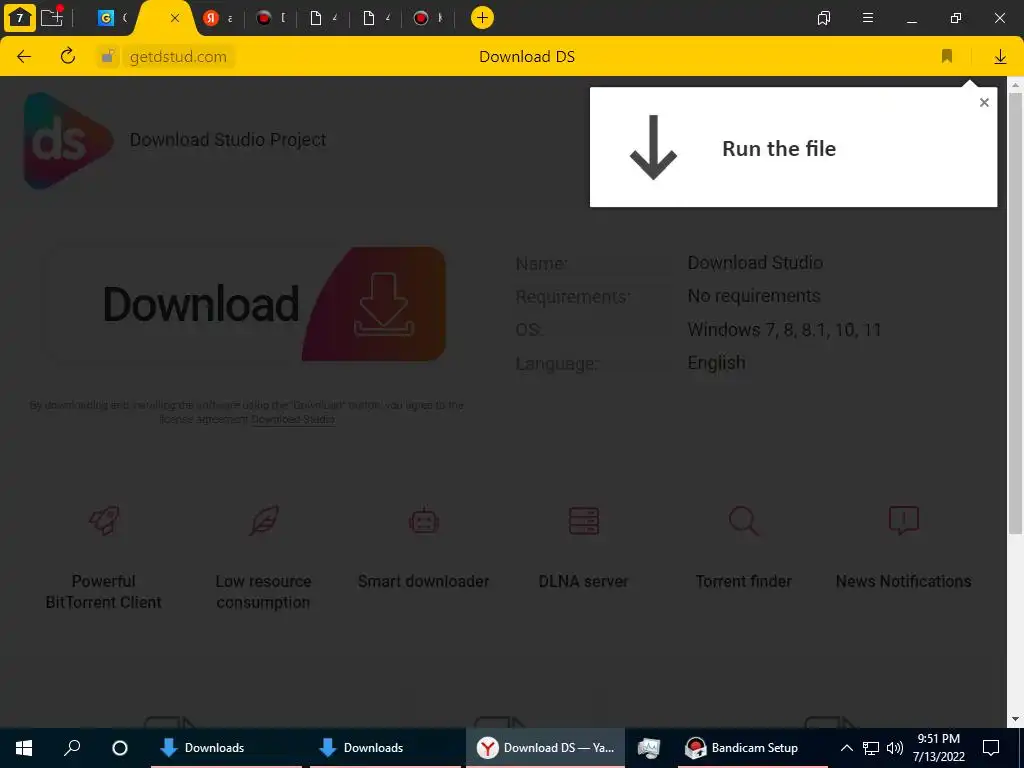The height and width of the screenshot is (768, 1024).
Task: Open the second blank document tab
Action: [369, 18]
